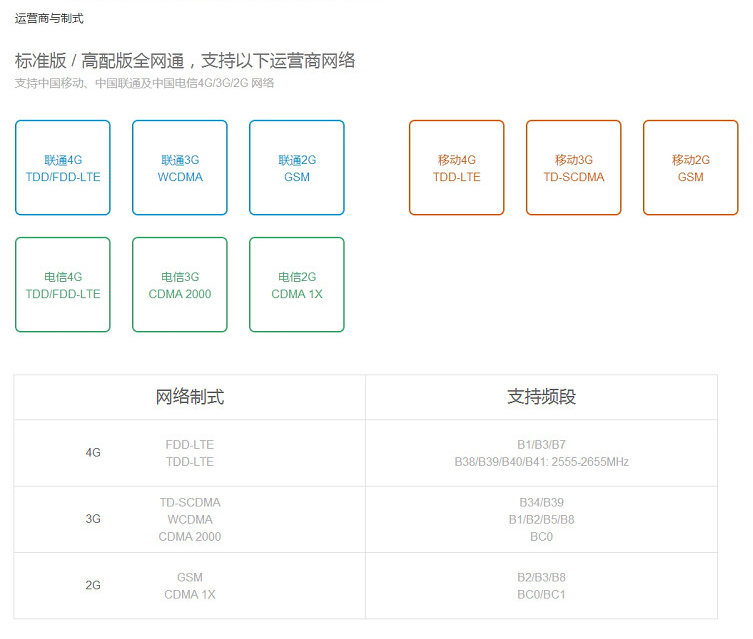Image resolution: width=753 pixels, height=639 pixels.
Task: Select the 联通3G WCDMA box
Action: (x=180, y=168)
